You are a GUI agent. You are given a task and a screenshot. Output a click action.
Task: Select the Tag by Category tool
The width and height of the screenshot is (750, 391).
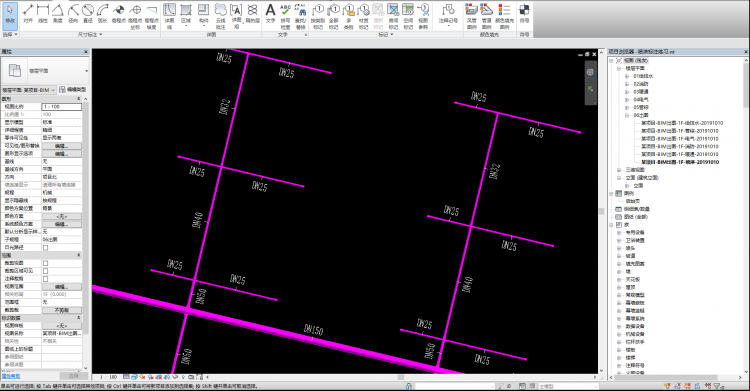click(318, 16)
